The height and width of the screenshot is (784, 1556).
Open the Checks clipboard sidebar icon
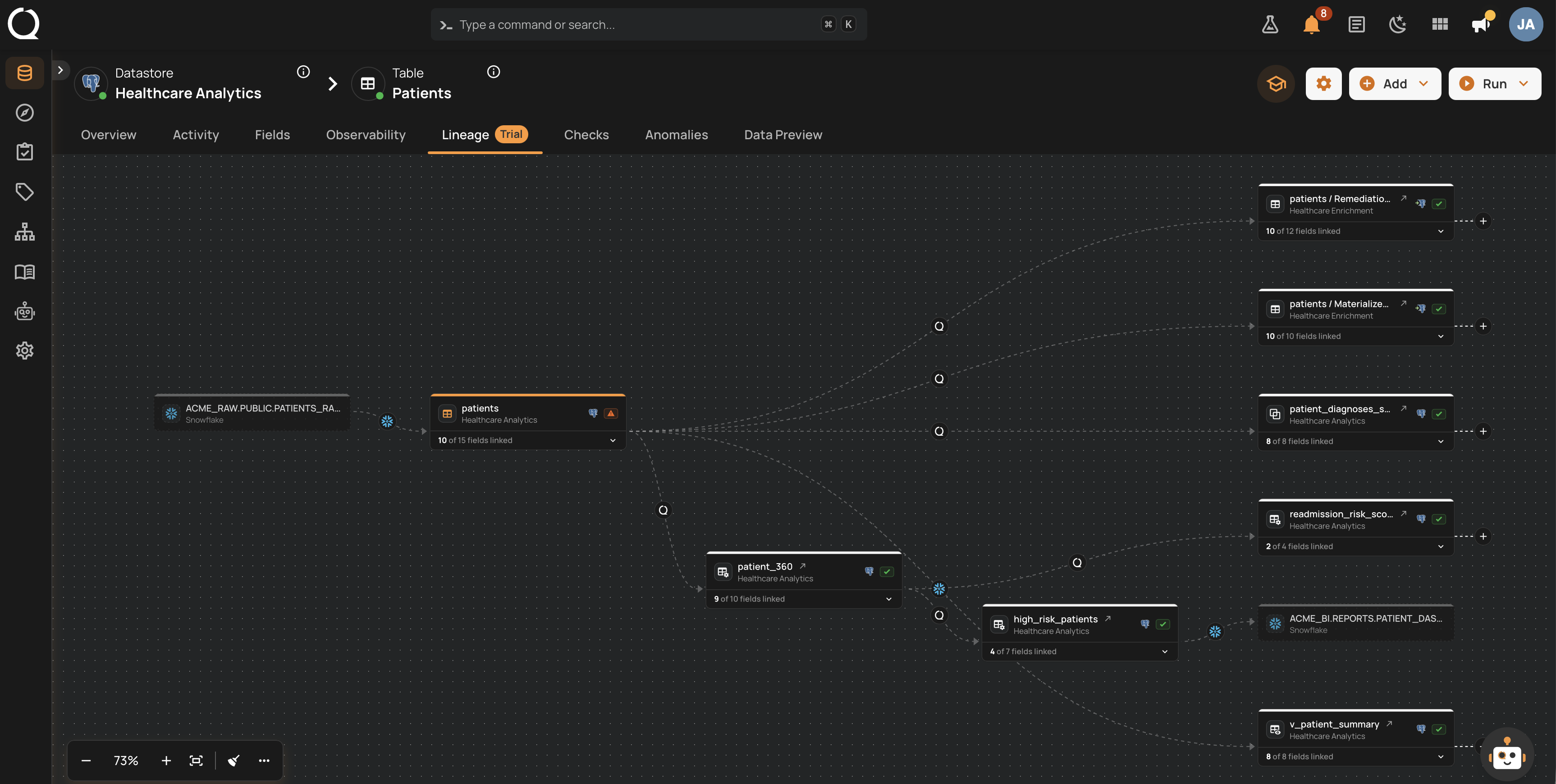[25, 152]
